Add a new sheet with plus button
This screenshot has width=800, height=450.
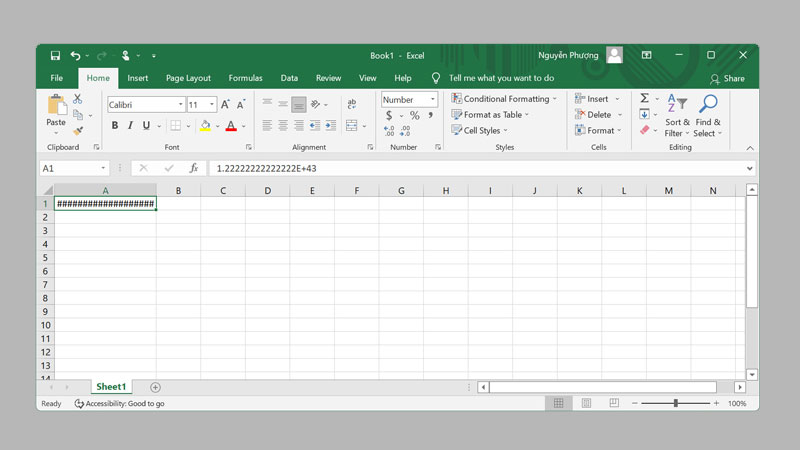(155, 387)
